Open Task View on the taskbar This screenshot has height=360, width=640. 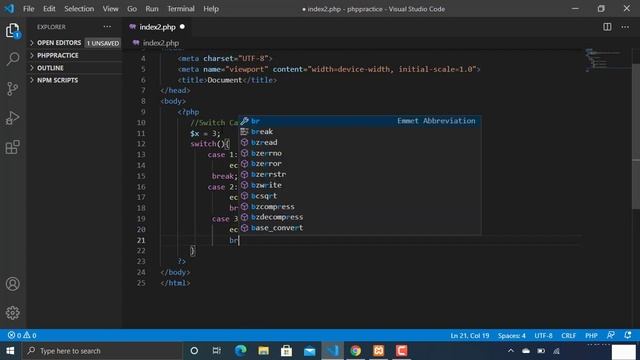[x=217, y=351]
